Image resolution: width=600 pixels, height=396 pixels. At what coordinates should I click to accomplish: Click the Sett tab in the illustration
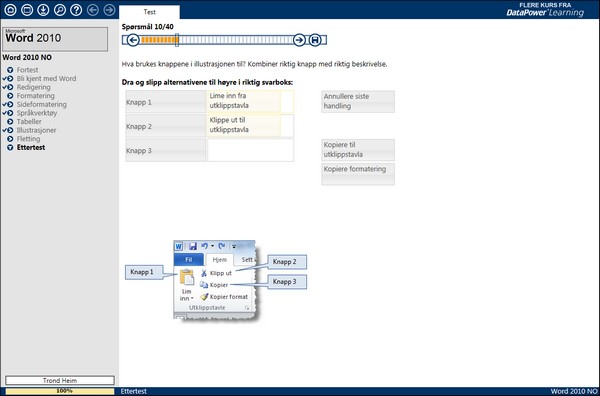(247, 259)
